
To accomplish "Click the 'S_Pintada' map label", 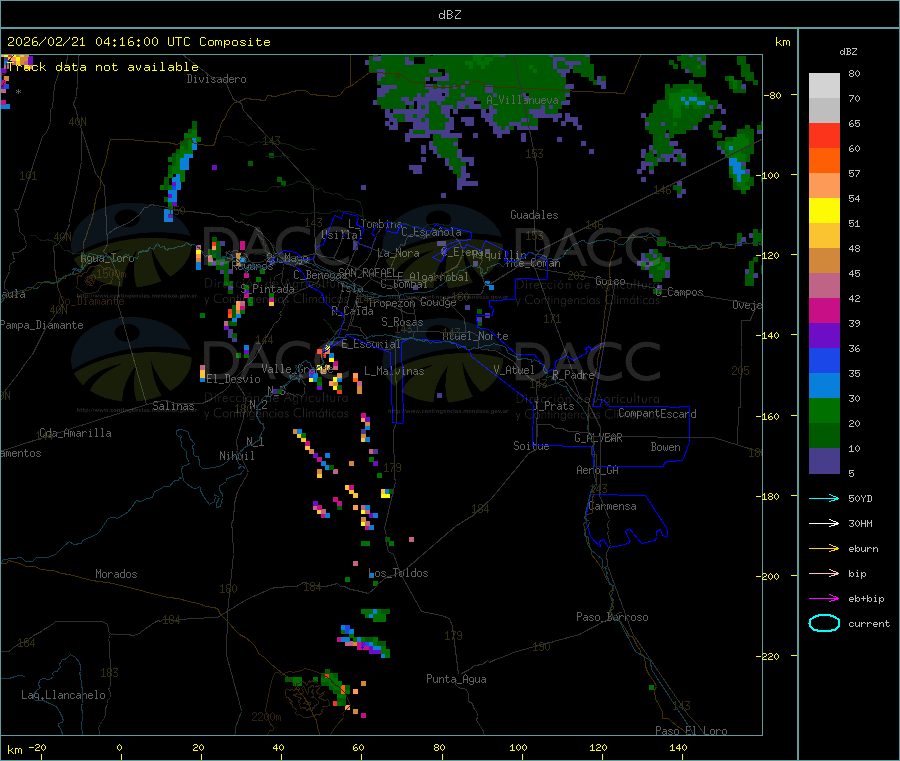I will click(x=267, y=289).
